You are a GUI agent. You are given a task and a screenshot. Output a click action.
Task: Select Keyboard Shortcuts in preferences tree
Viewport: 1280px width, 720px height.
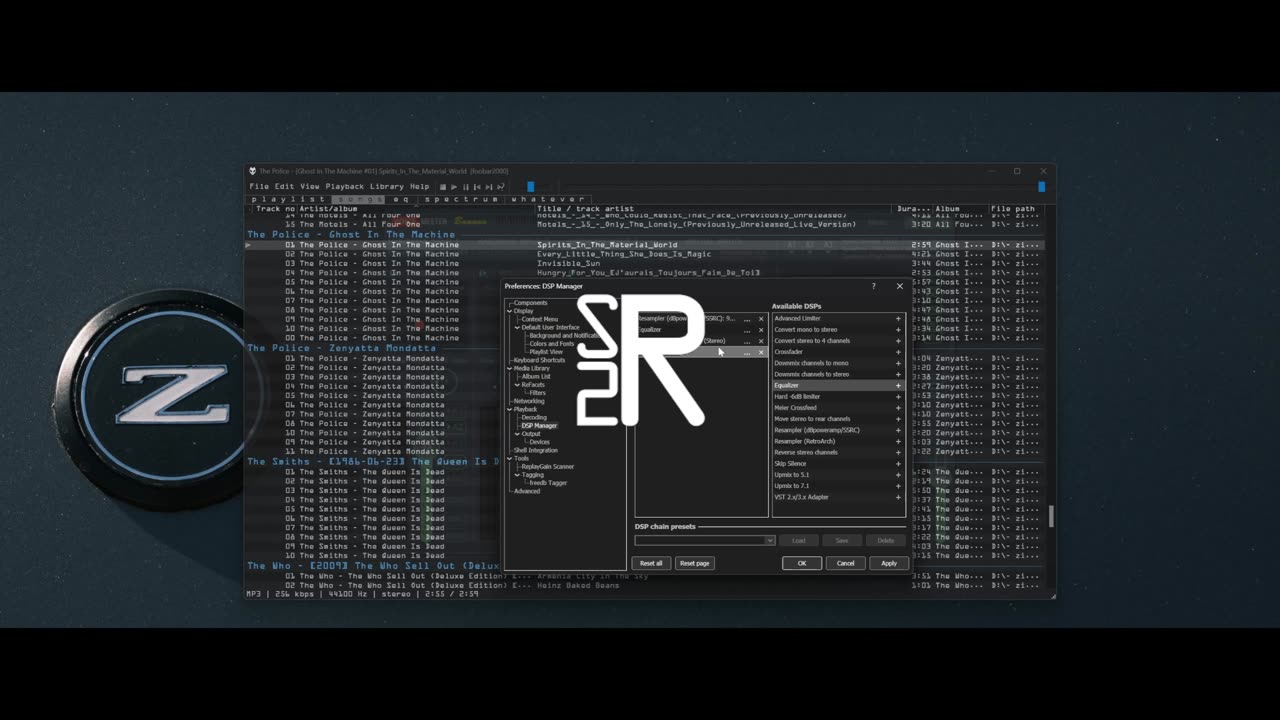click(x=539, y=360)
